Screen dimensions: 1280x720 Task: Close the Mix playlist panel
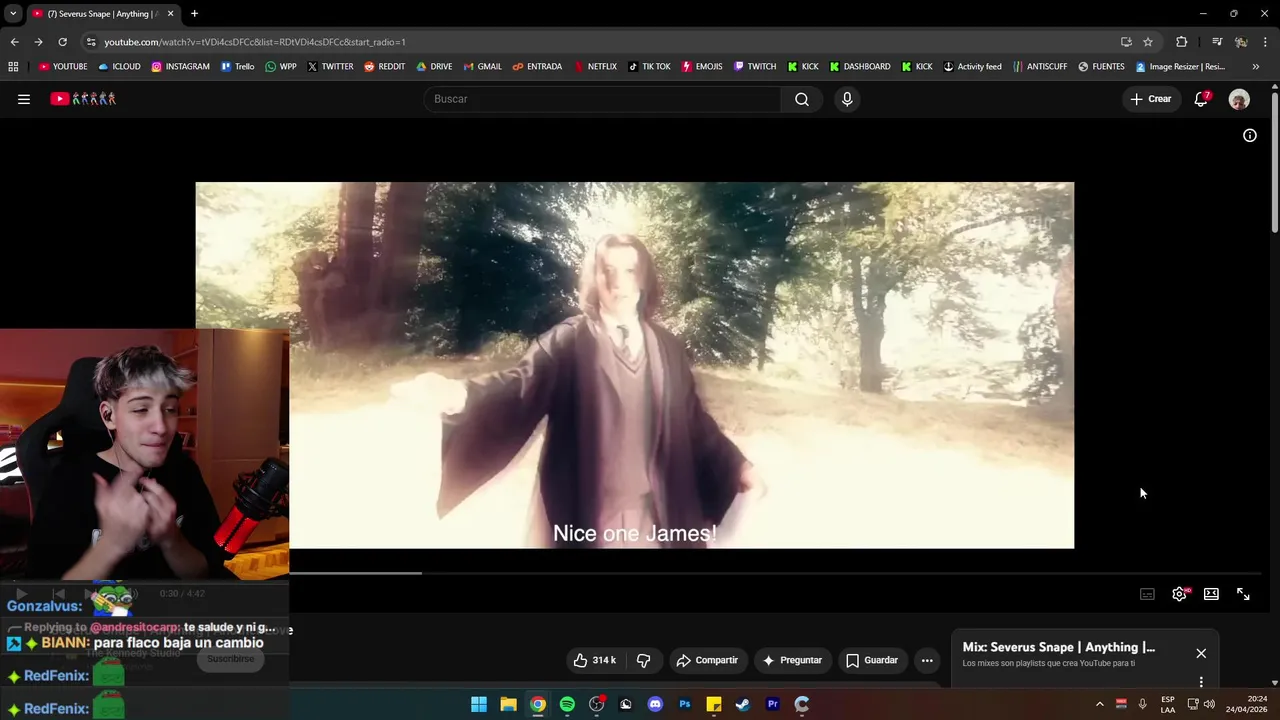tap(1201, 653)
